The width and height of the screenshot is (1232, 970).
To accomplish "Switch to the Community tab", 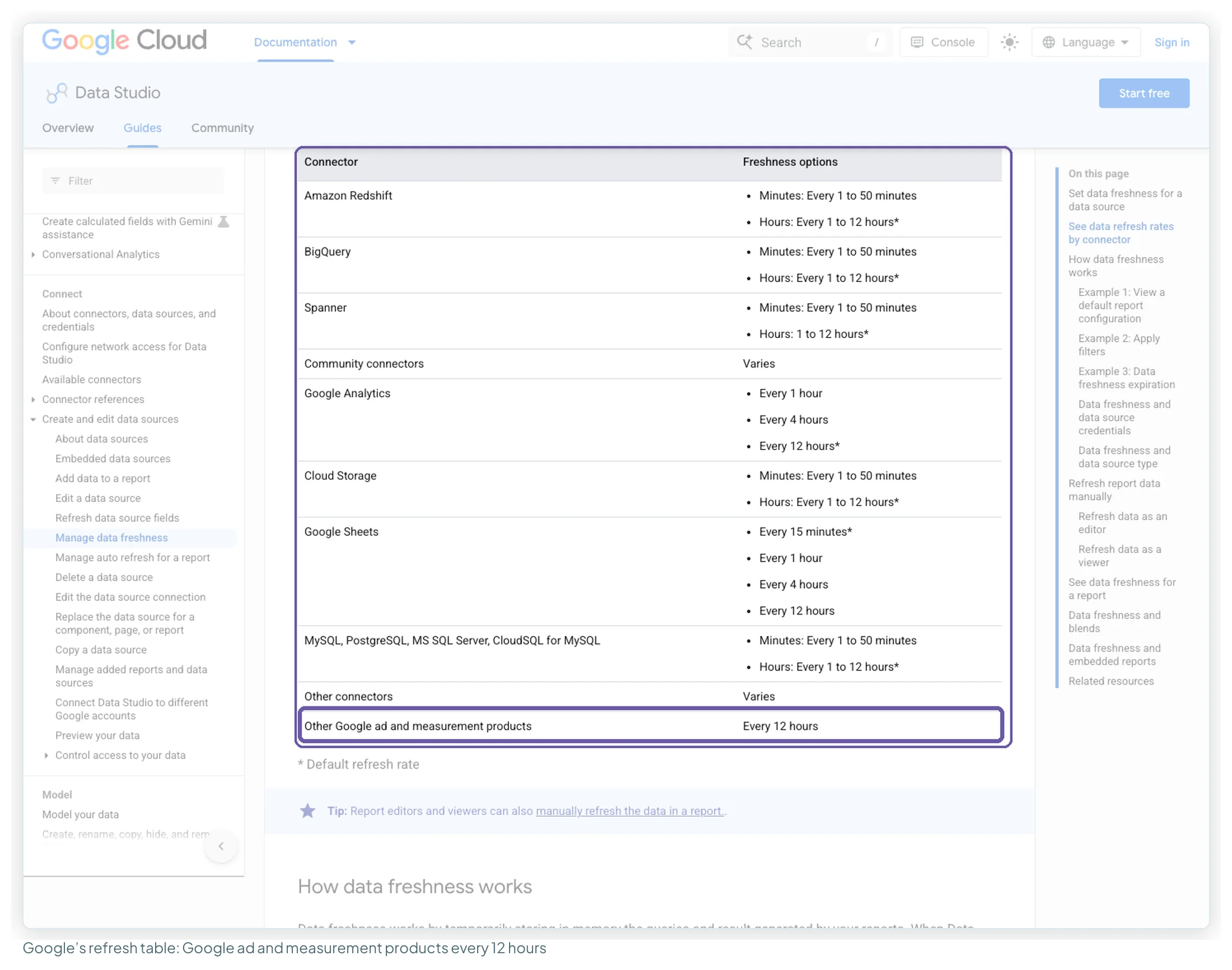I will tap(222, 128).
